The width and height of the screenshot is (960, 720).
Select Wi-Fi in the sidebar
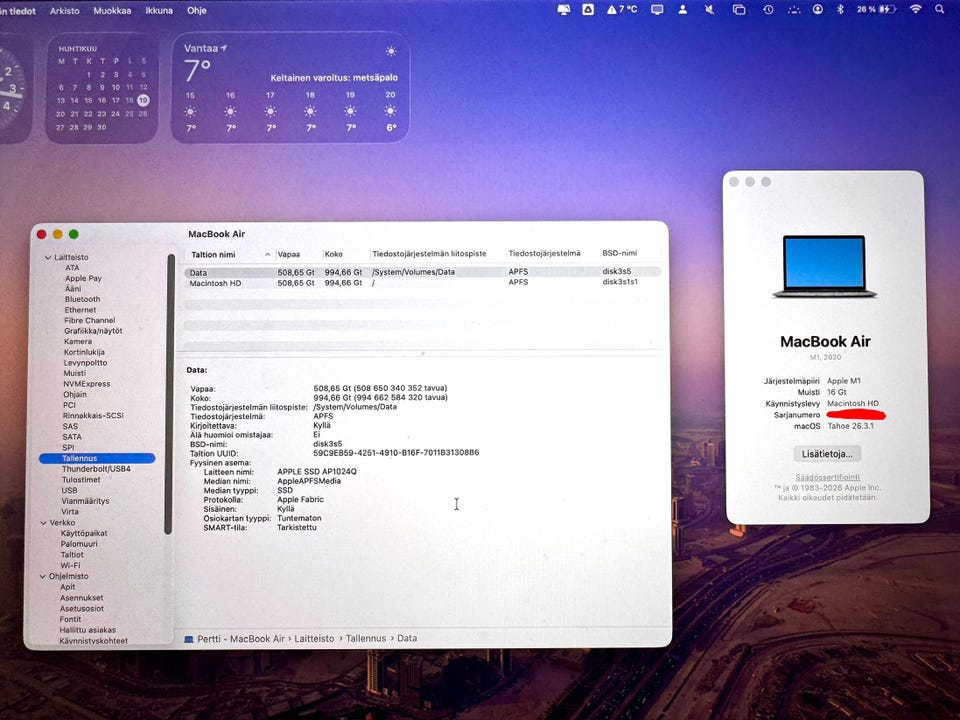[70, 565]
